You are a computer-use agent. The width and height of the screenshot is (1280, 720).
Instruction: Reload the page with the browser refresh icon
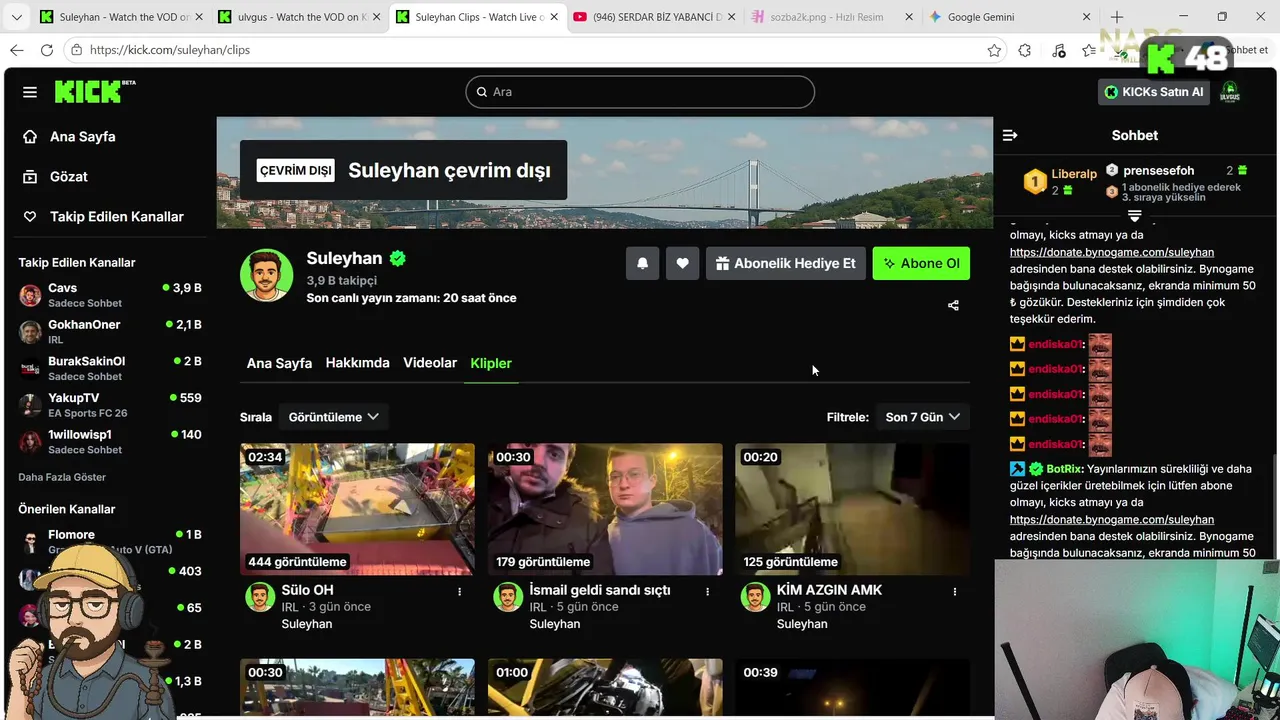point(46,50)
